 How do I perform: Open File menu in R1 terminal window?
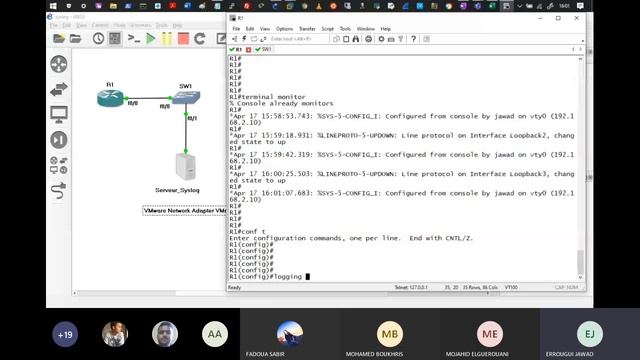[236, 29]
